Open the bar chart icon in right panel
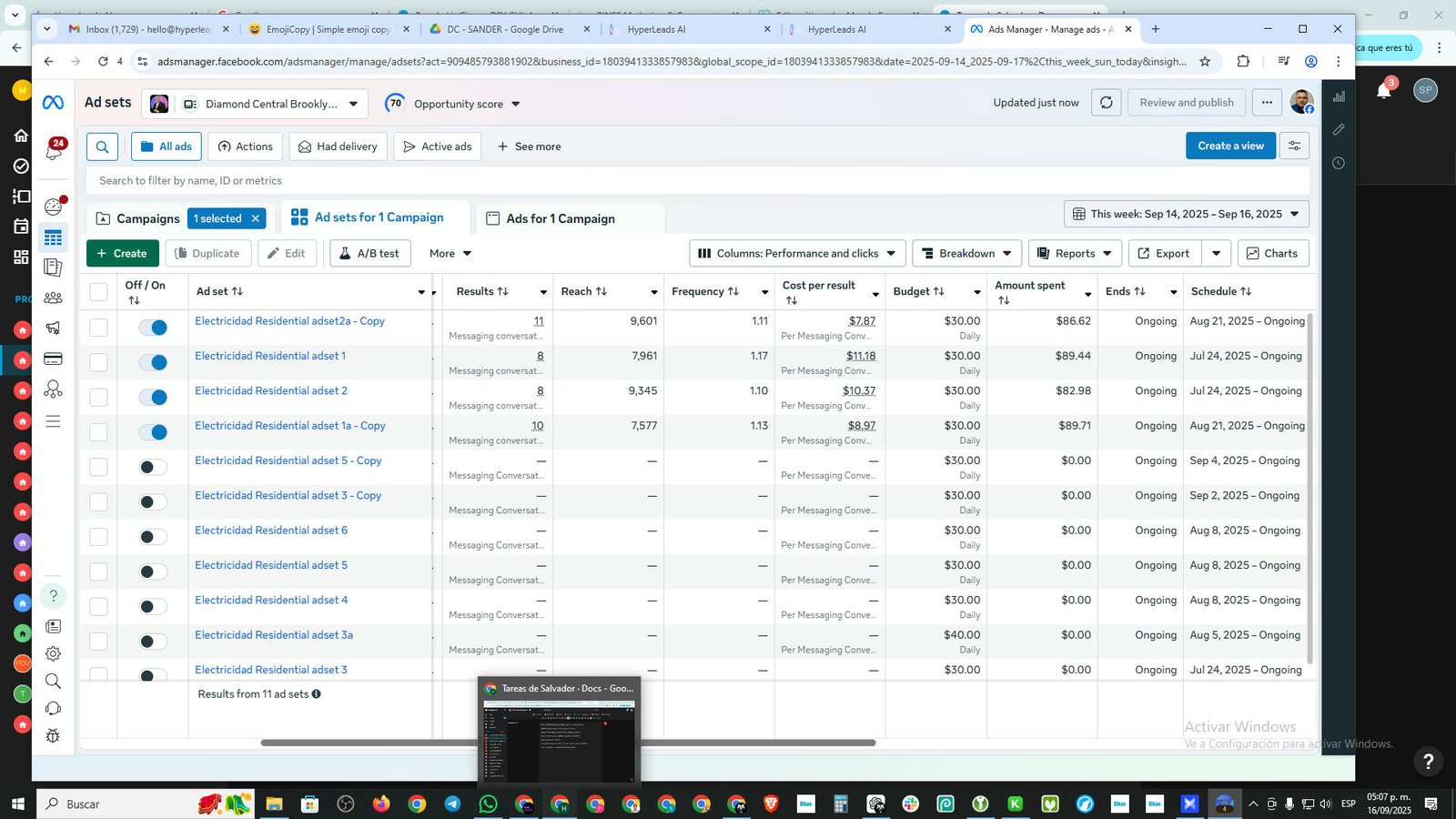This screenshot has width=1456, height=819. (x=1339, y=96)
